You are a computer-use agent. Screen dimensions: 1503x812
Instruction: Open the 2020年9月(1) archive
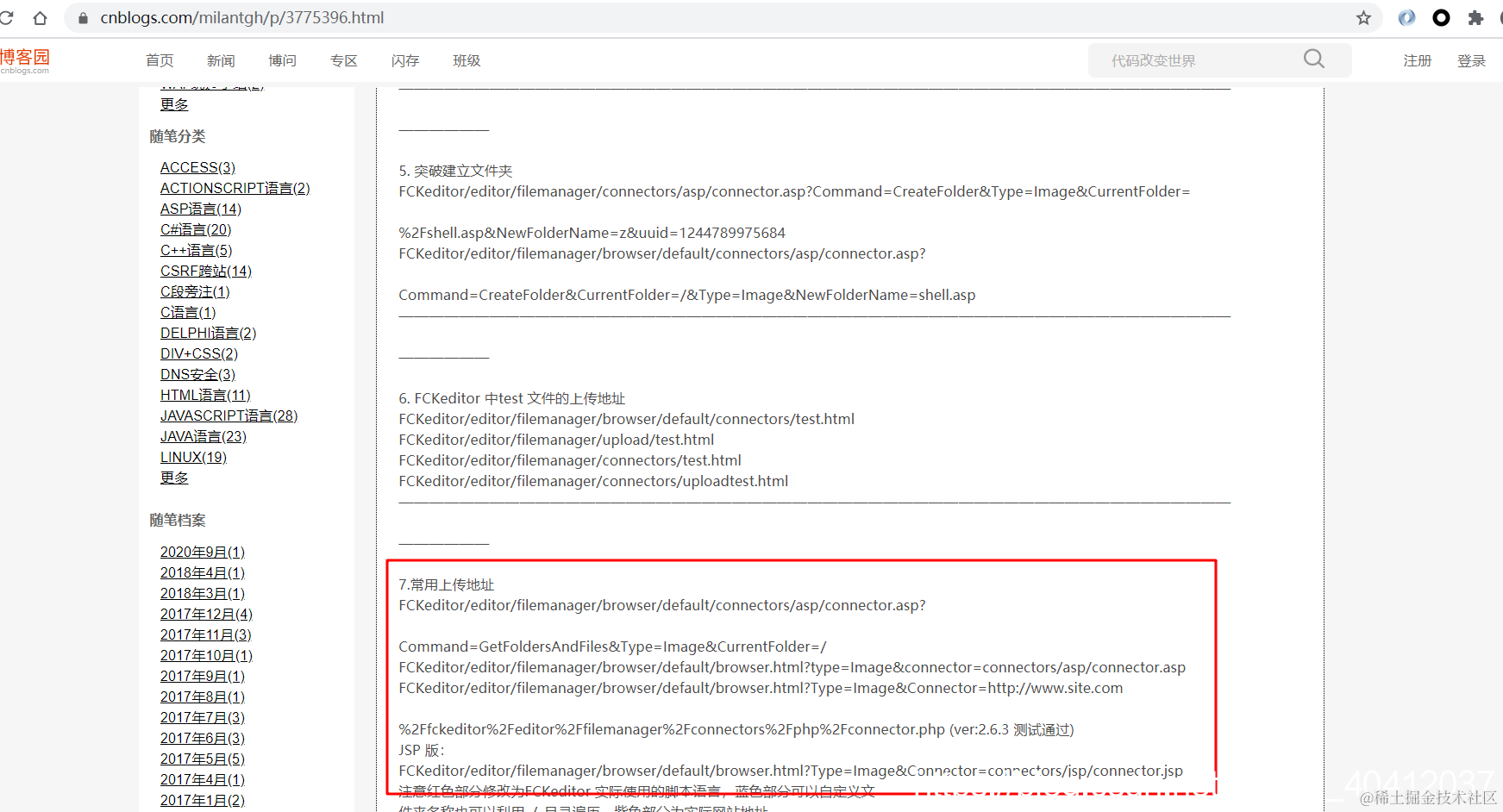(203, 552)
